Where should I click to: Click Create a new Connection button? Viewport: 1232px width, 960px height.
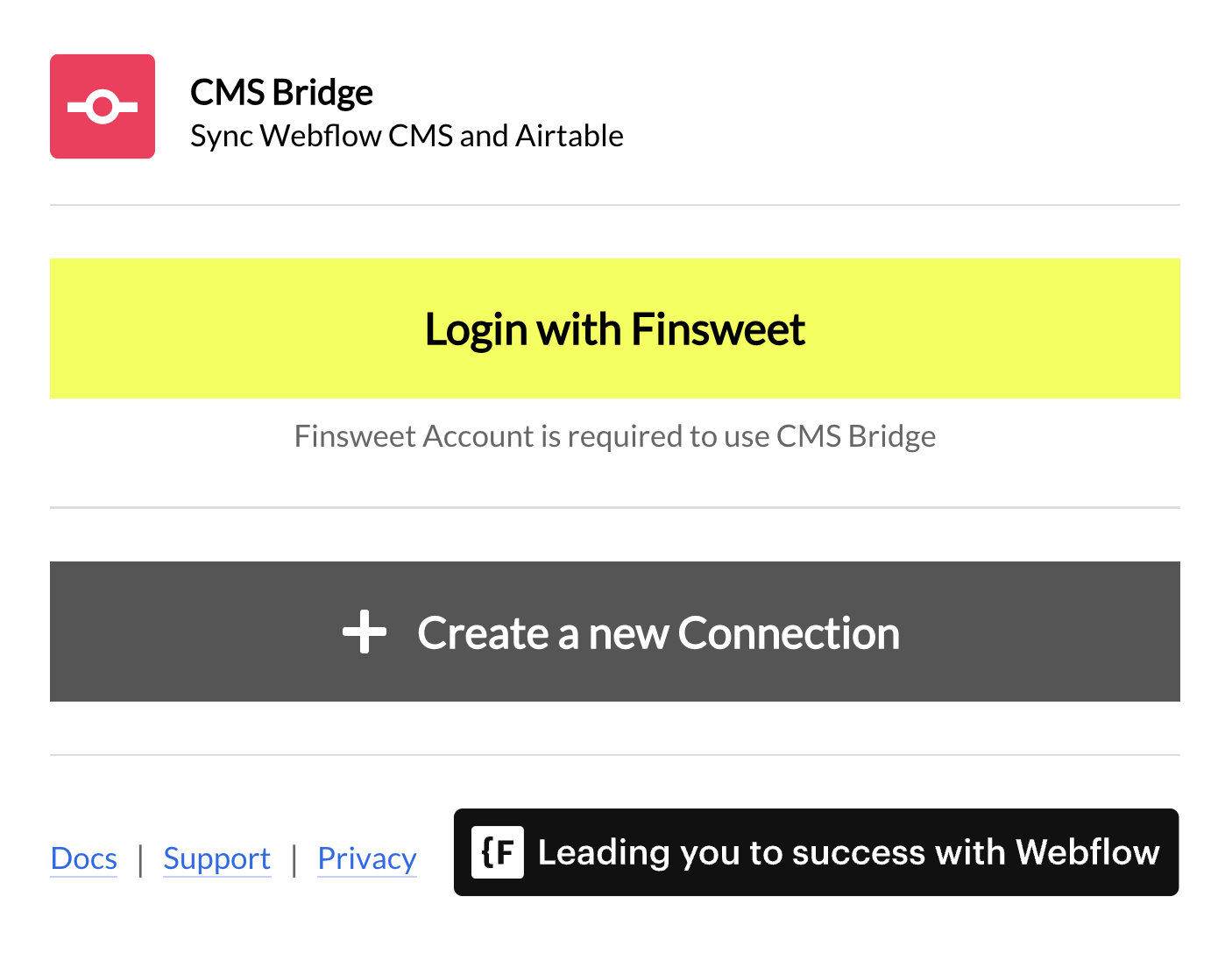[x=615, y=632]
